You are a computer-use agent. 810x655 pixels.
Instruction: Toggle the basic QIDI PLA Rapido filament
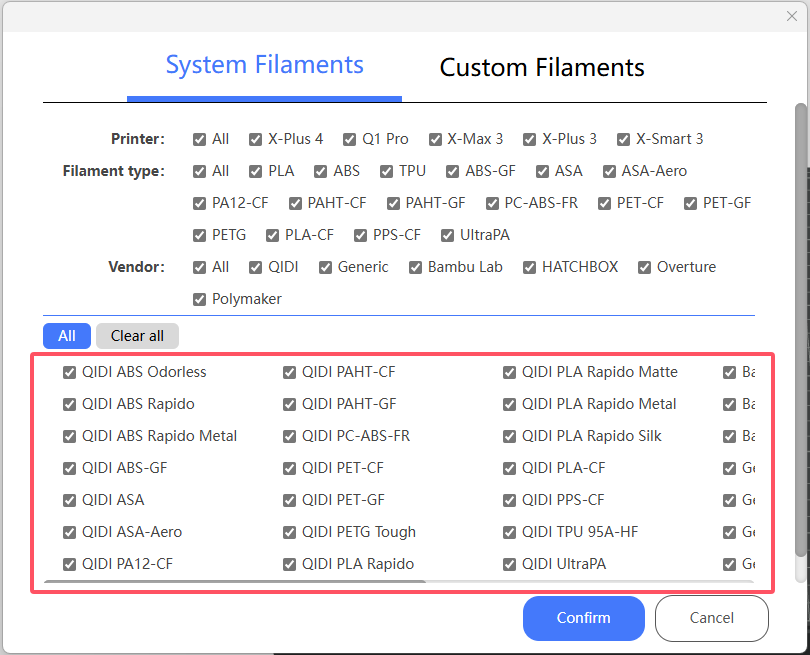[289, 565]
